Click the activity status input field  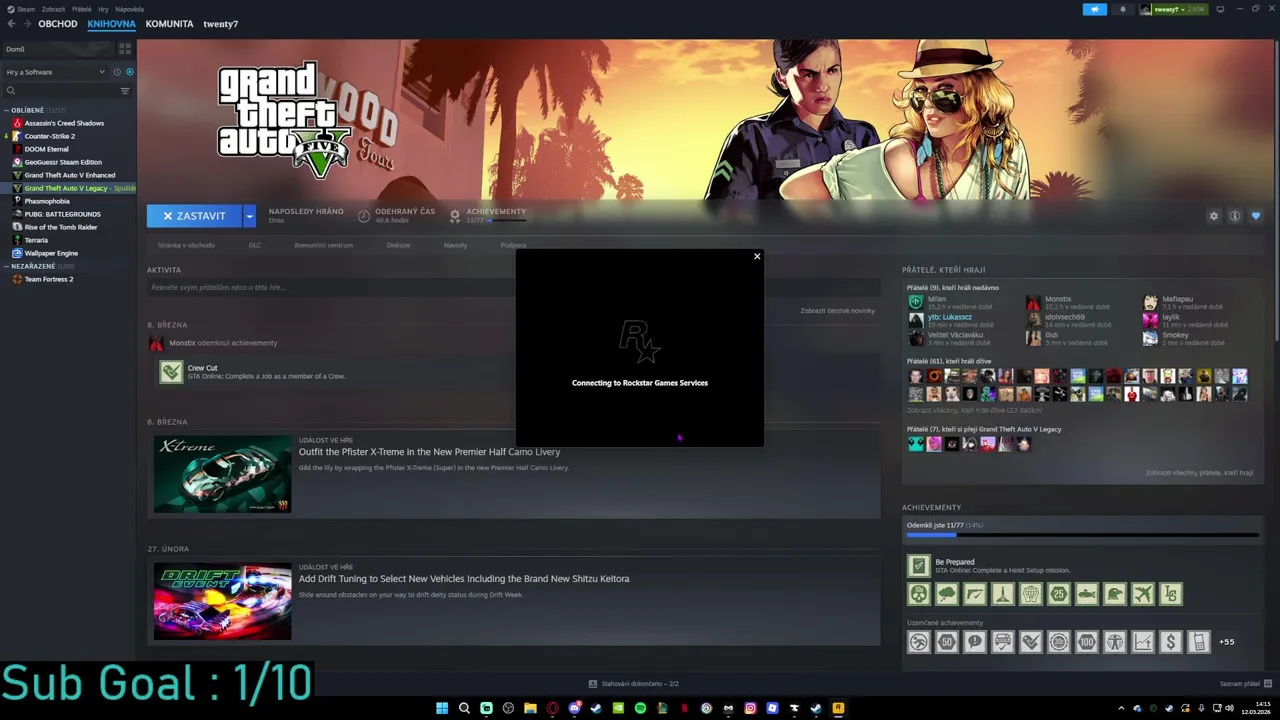pyautogui.click(x=512, y=288)
